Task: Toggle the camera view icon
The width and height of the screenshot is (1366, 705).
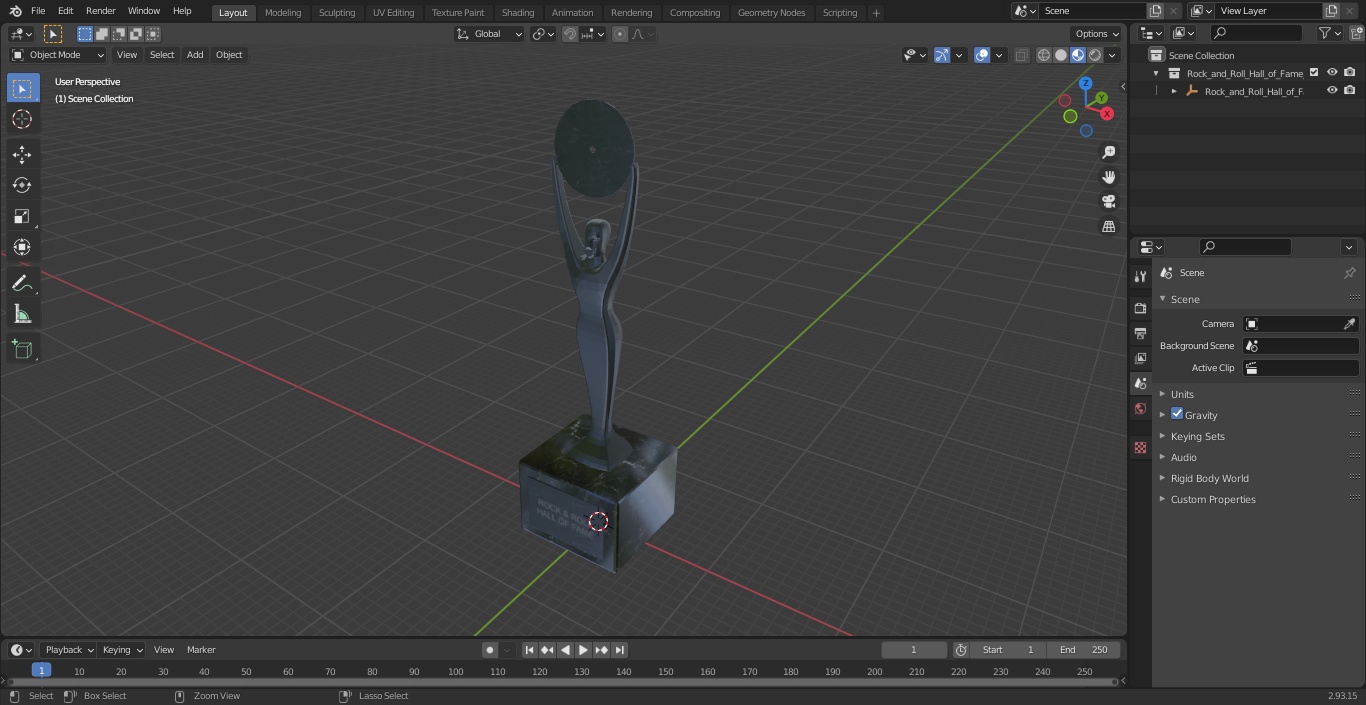Action: [1109, 201]
